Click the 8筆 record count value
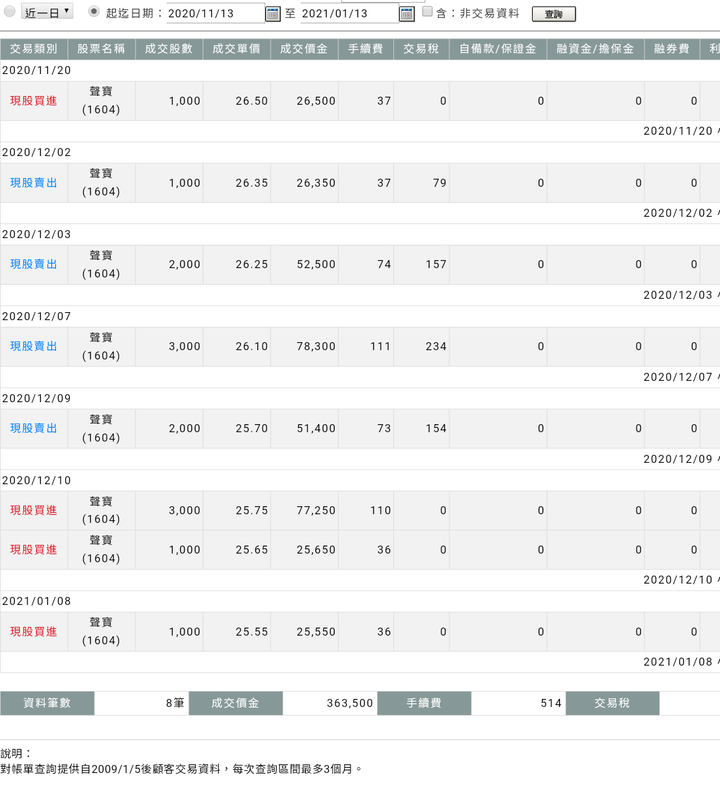This screenshot has height=801, width=720. (x=175, y=703)
